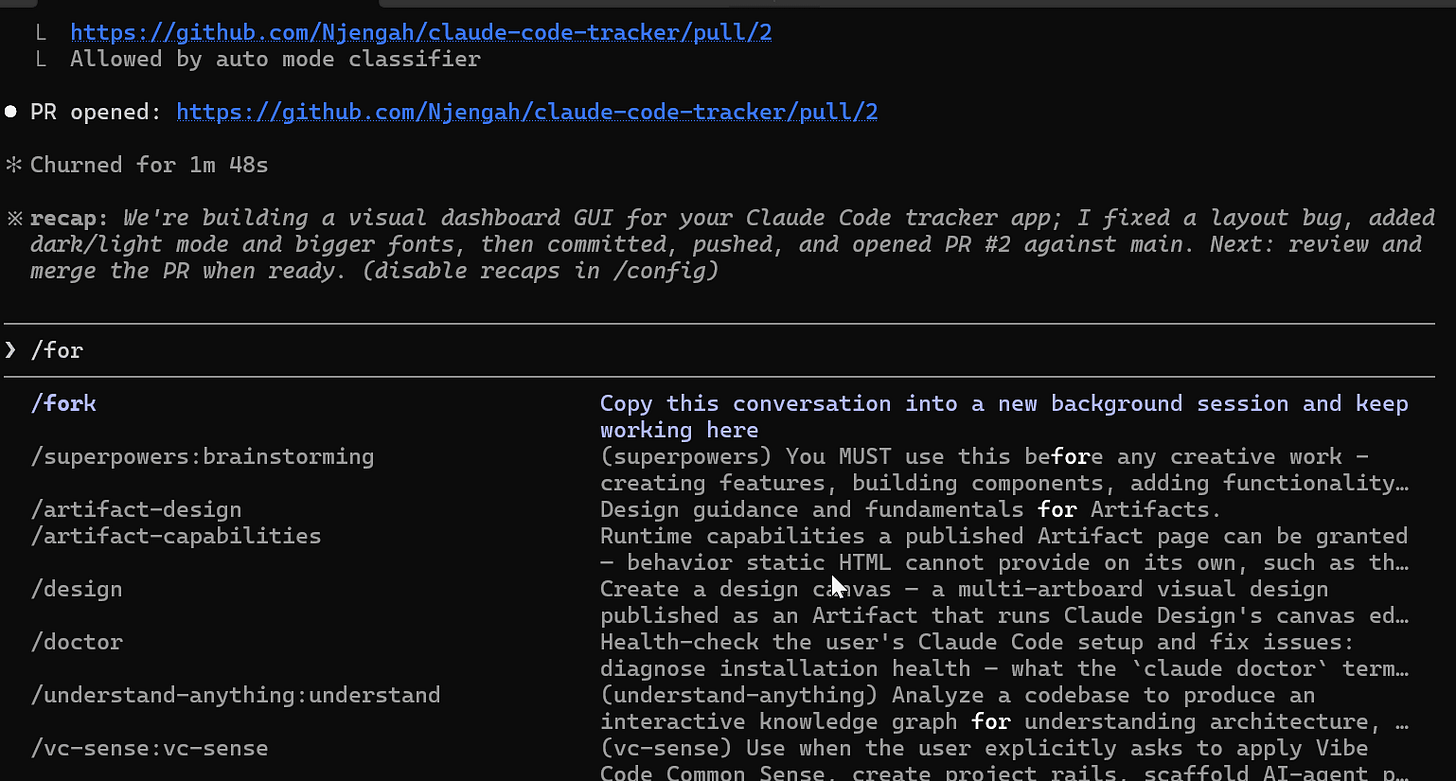
Task: Open the pull/2 GitHub link at top
Action: coord(421,33)
